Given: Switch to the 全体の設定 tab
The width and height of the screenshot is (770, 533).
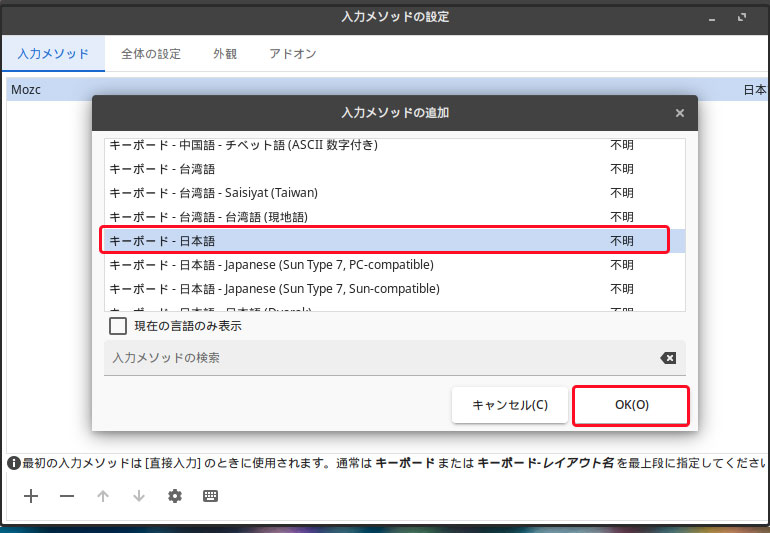Looking at the screenshot, I should pyautogui.click(x=151, y=54).
